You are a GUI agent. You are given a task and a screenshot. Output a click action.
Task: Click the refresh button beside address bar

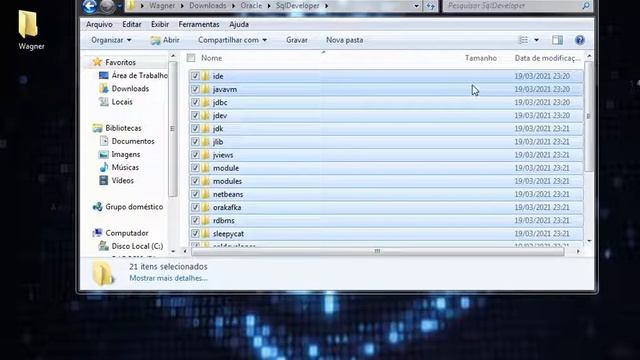pos(431,6)
